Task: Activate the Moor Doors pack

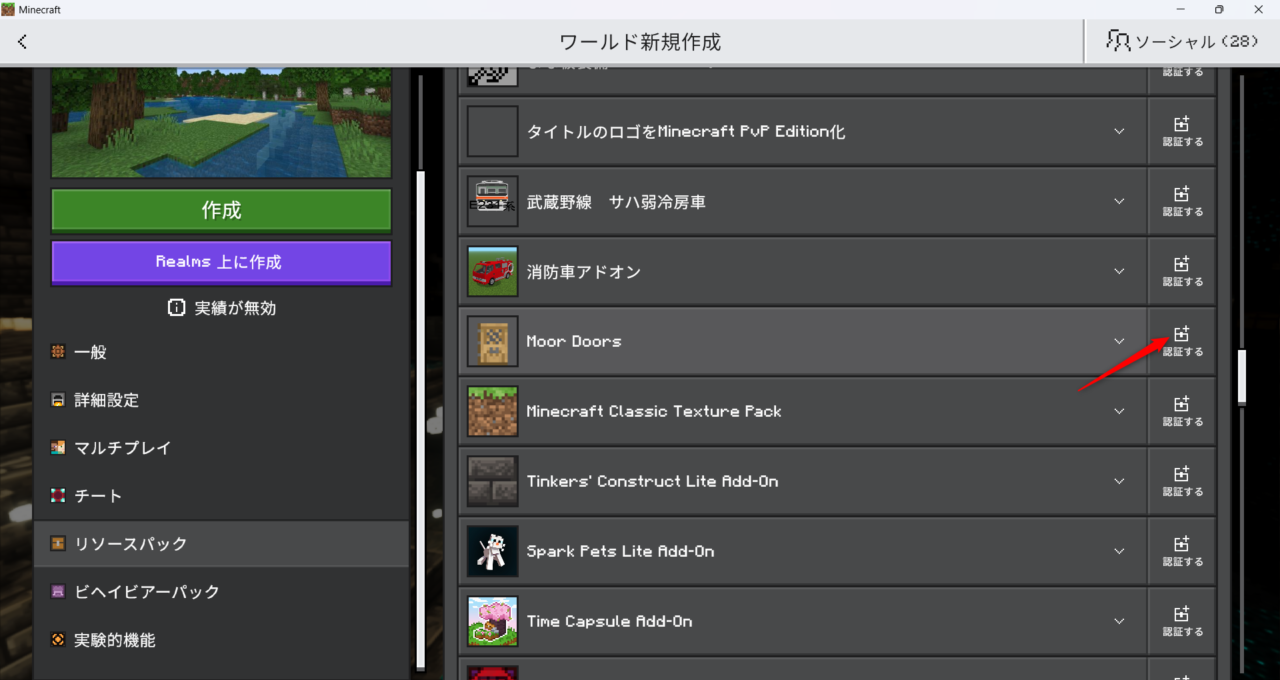Action: [x=1182, y=341]
